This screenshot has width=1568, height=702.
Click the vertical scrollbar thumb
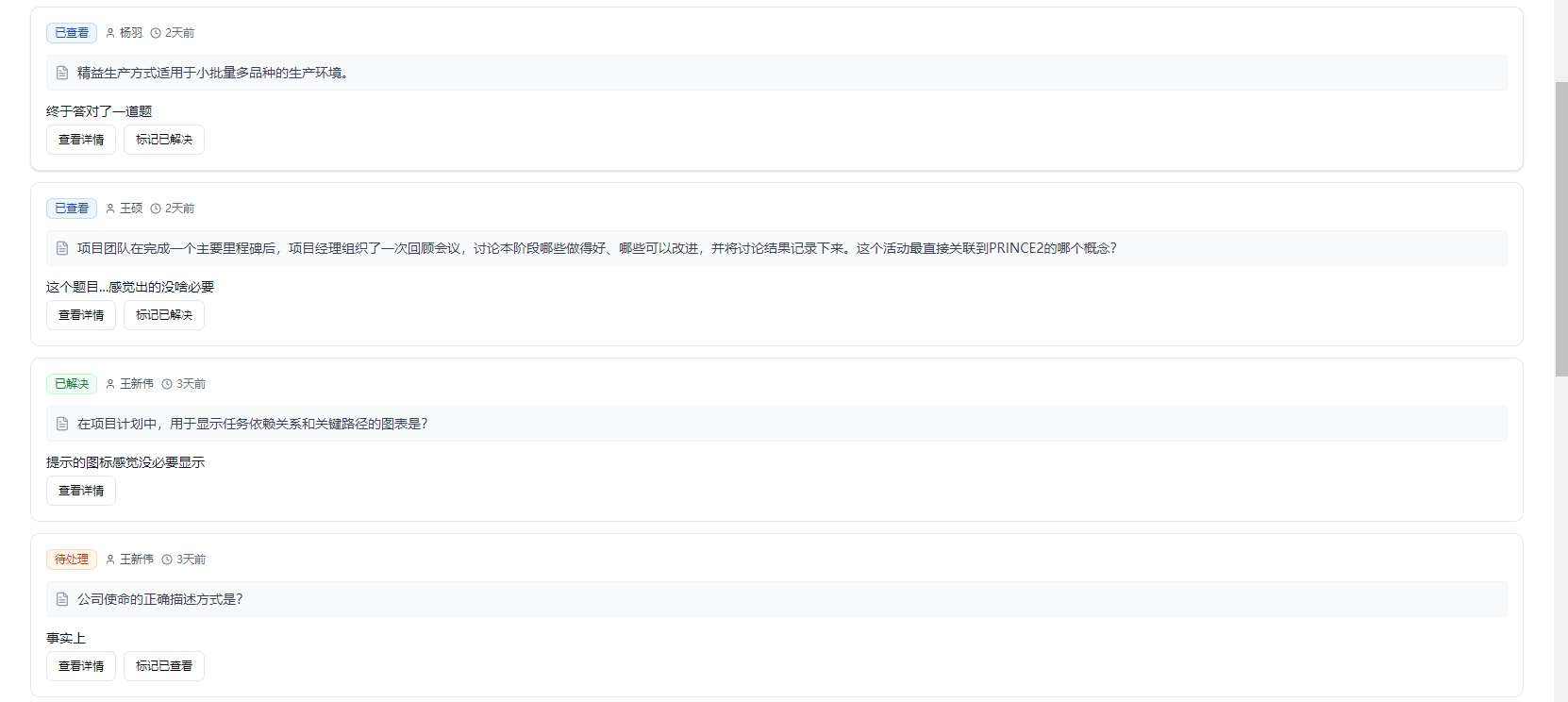point(1560,228)
